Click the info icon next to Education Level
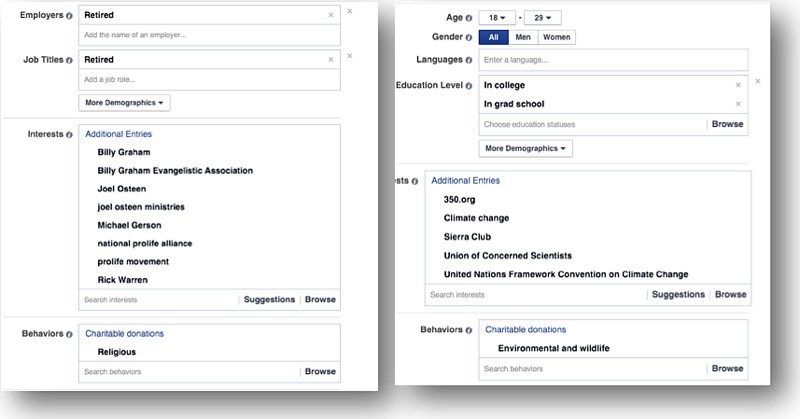This screenshot has height=419, width=800. point(468,86)
